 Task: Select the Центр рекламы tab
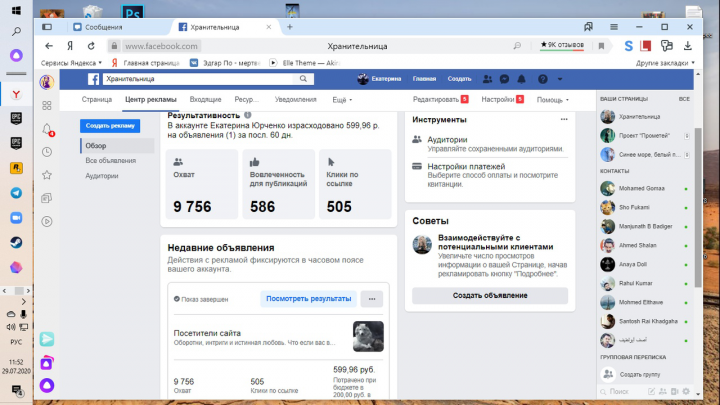[x=151, y=100]
